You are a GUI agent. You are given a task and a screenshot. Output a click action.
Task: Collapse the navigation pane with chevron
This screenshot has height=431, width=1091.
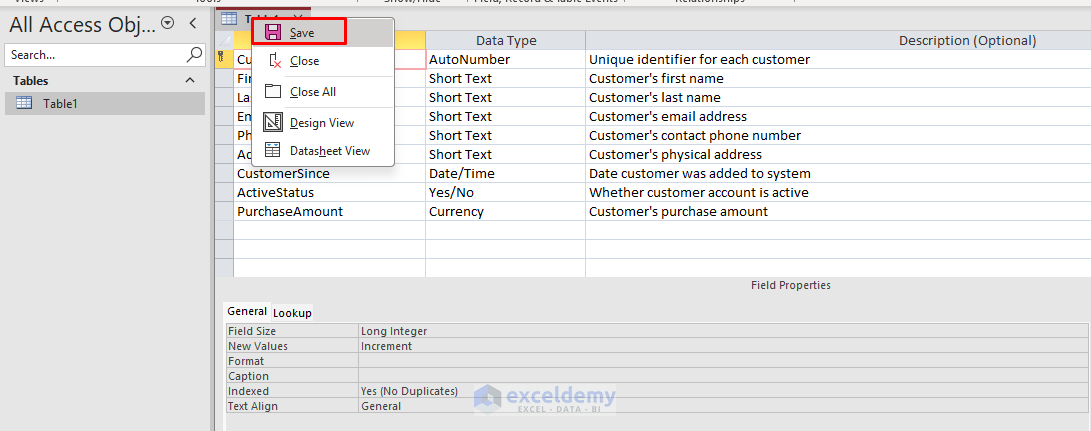[x=193, y=23]
